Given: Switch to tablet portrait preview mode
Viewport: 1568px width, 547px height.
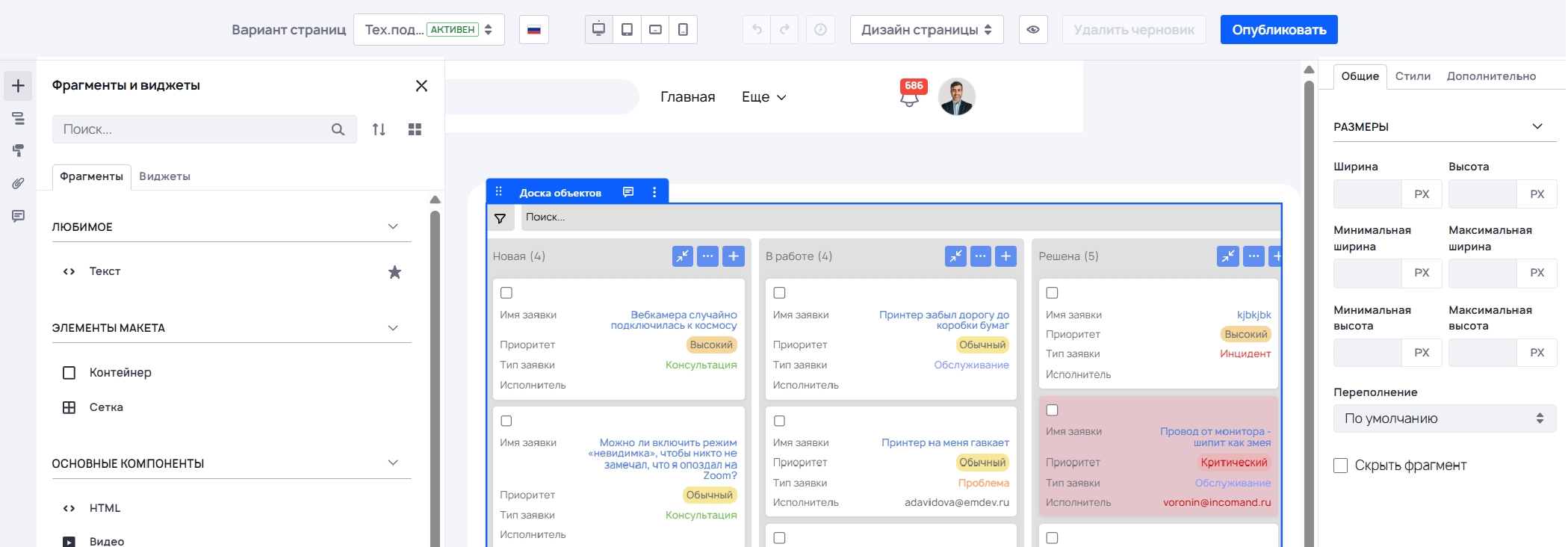Looking at the screenshot, I should (627, 30).
